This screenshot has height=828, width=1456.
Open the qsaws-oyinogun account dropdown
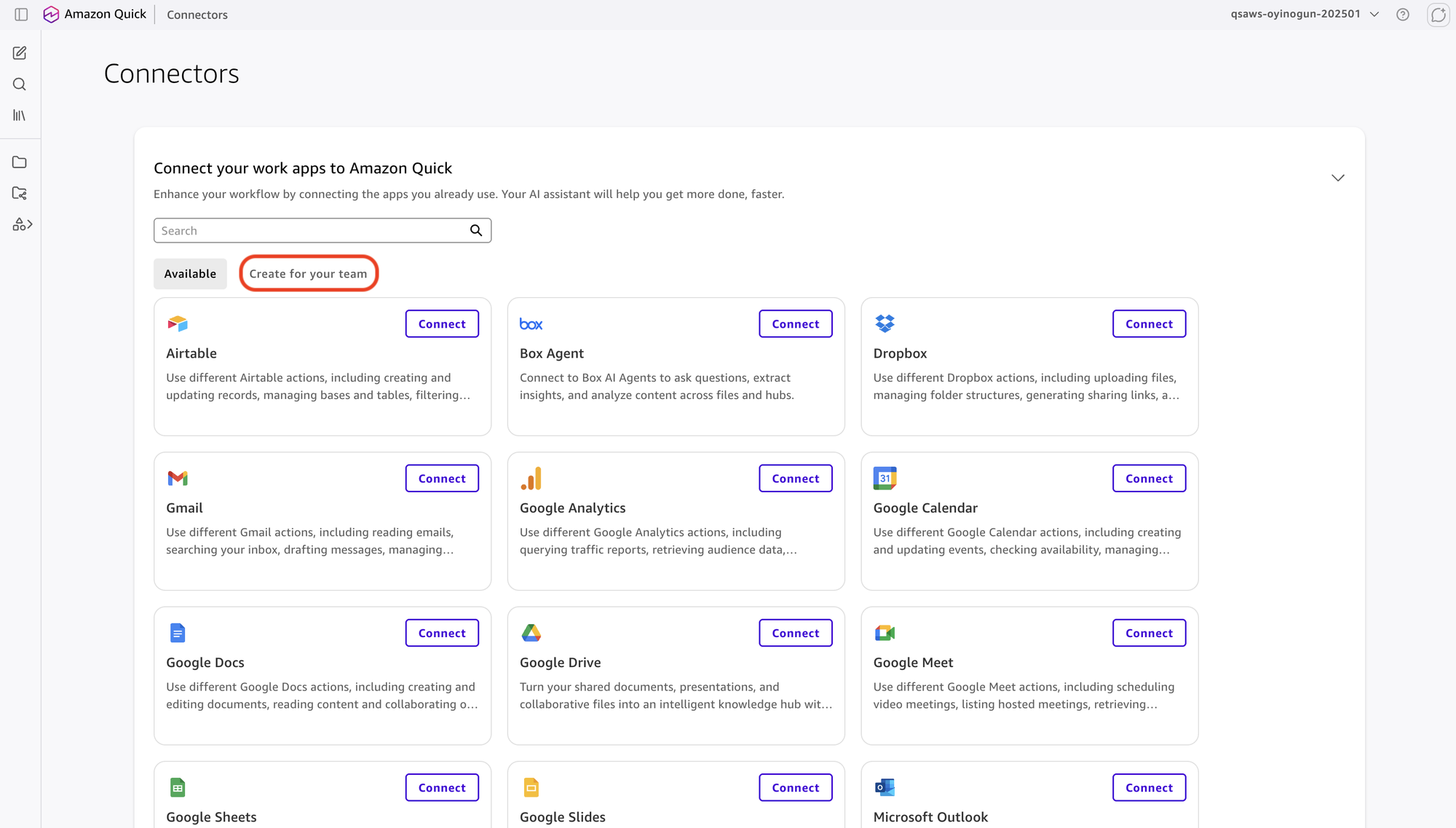pyautogui.click(x=1305, y=14)
